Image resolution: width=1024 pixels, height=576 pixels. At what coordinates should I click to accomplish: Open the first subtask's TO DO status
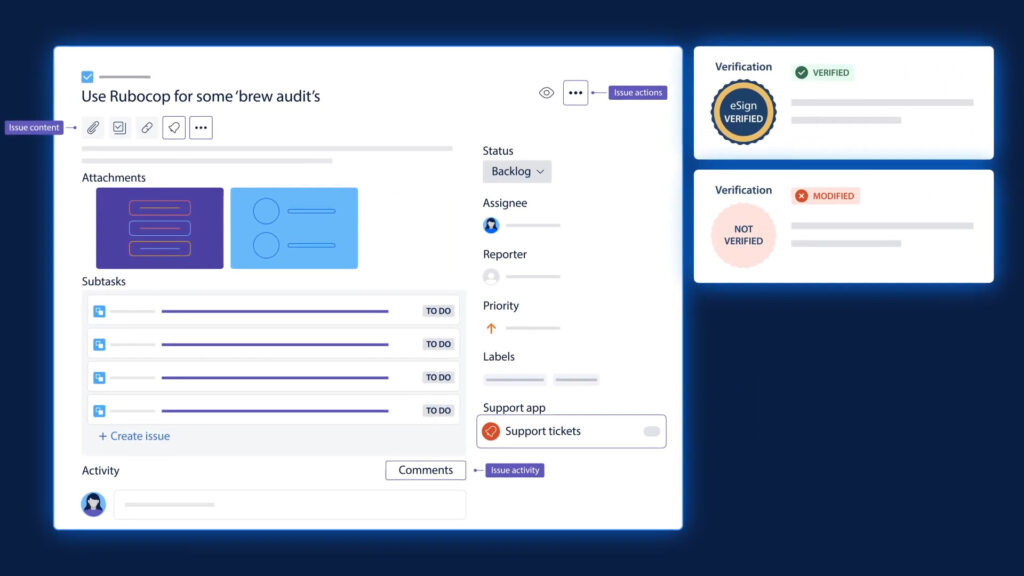tap(438, 311)
